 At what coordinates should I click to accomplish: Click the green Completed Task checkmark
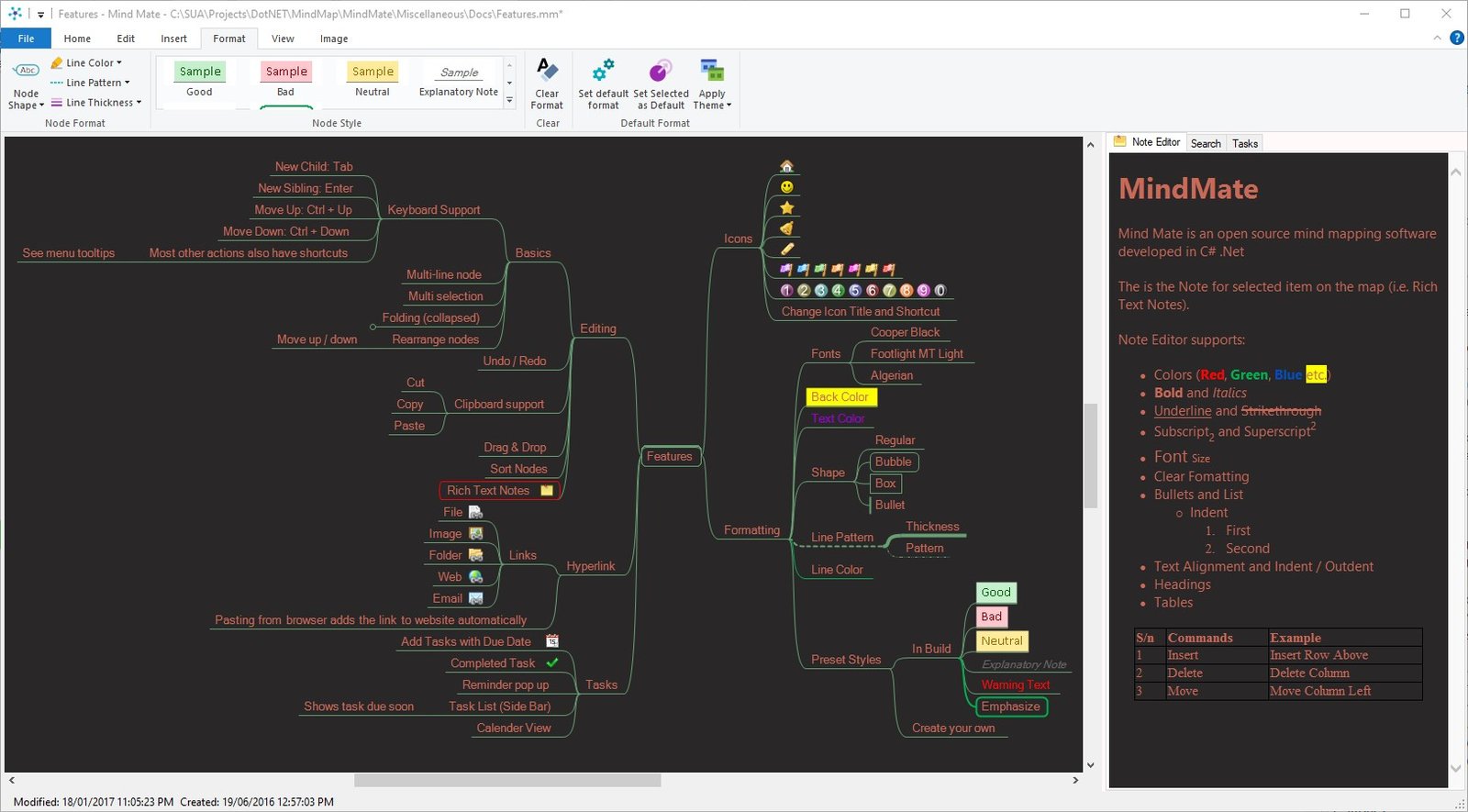click(x=552, y=662)
